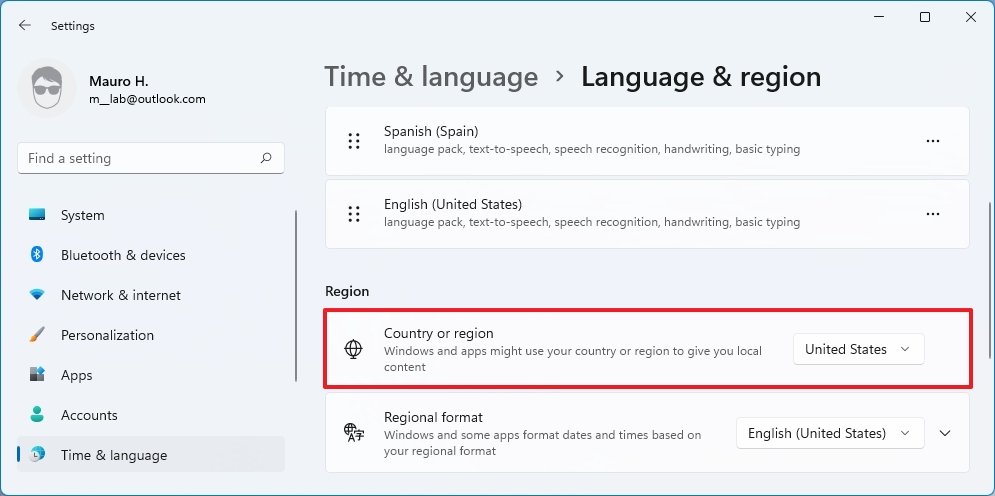
Task: Click the search magnifier icon
Action: click(266, 158)
